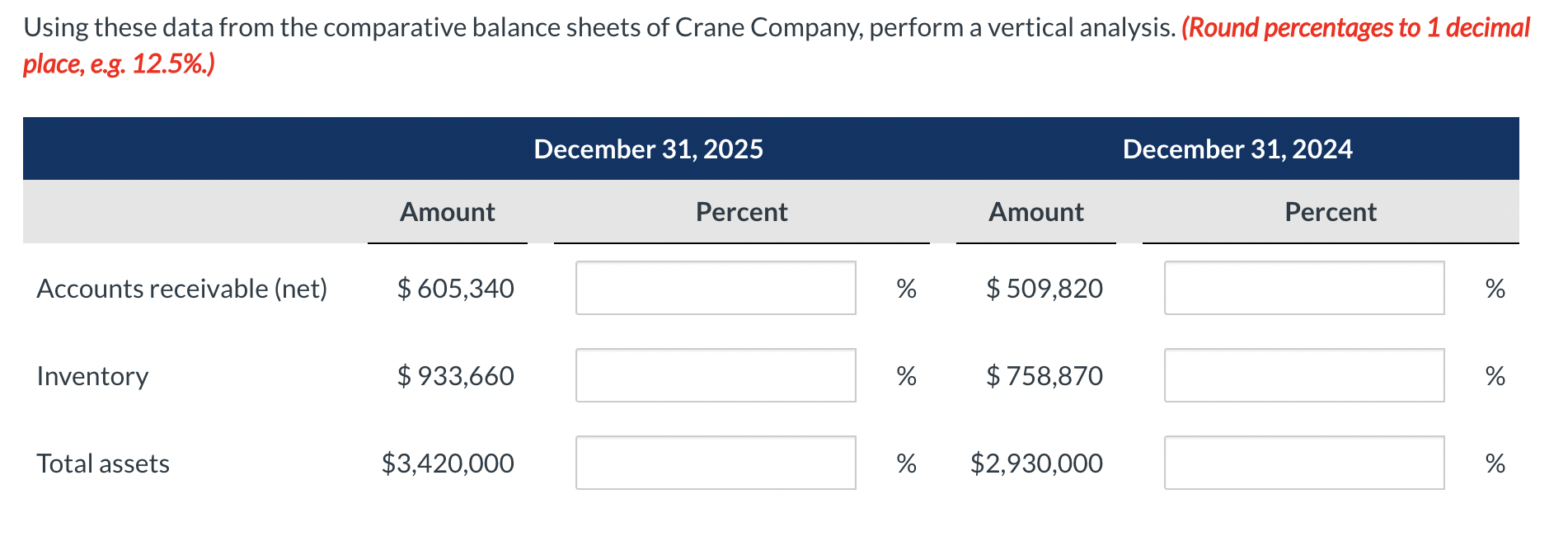Select the 'Accounts receivable (net)' row label
Screen dimensions: 1568x546
(182, 289)
